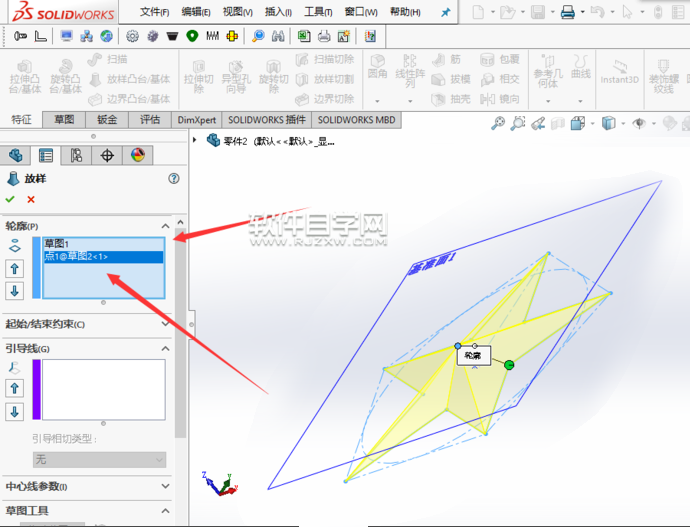Open the 引导相切类型 dropdown
The height and width of the screenshot is (527, 690).
(98, 460)
